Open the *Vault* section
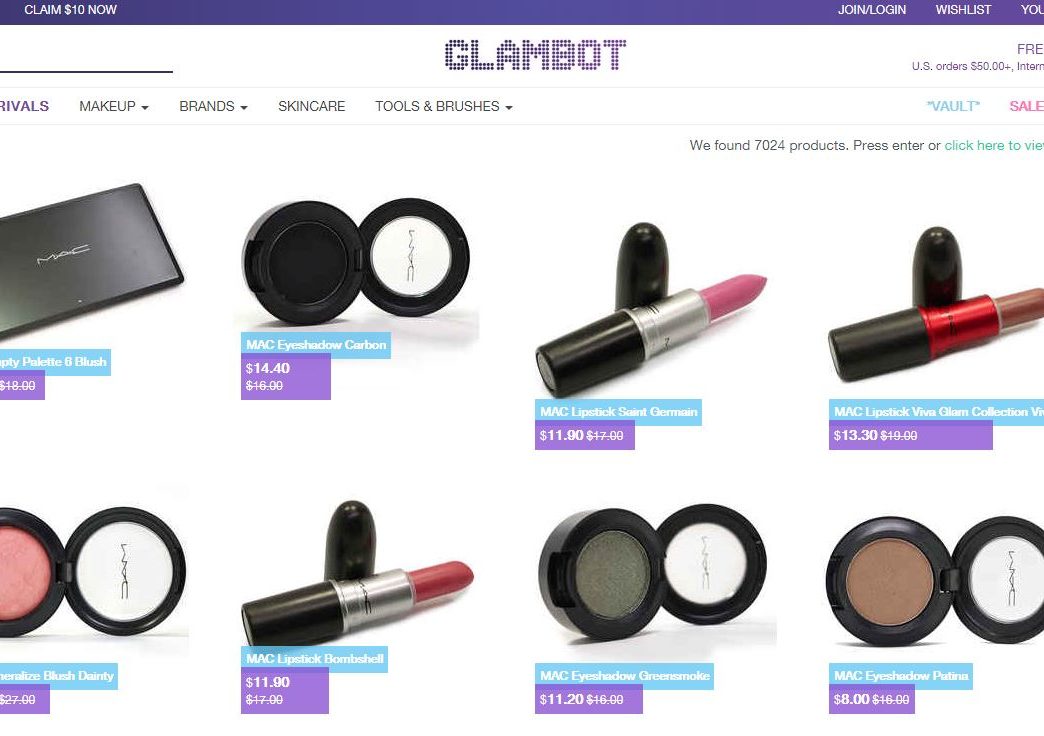This screenshot has height=736, width=1044. click(x=953, y=107)
